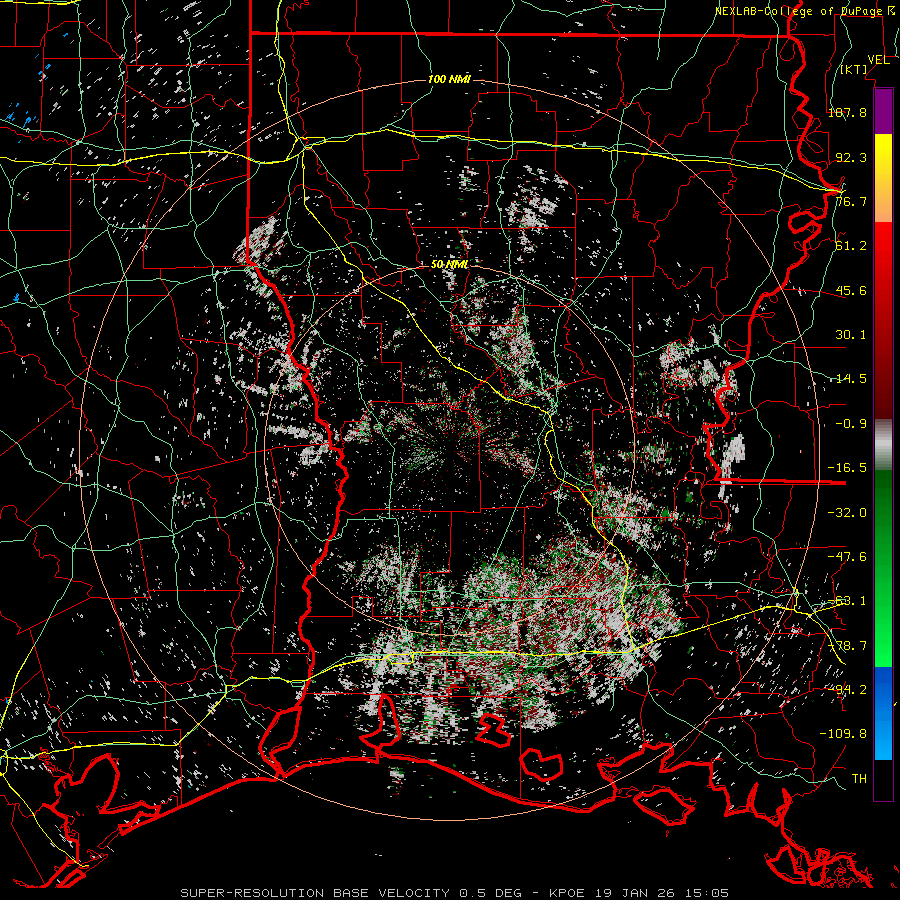
Task: Pick the yellow segment of the color bar
Action: pos(883,157)
